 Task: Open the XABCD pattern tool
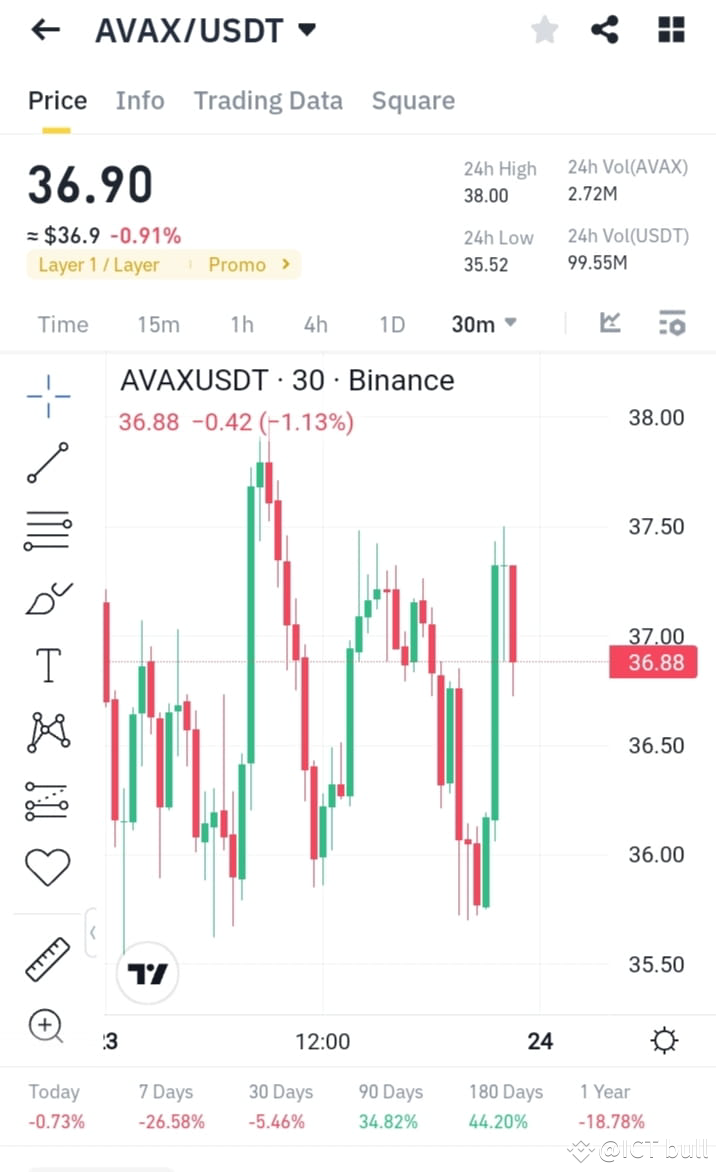[x=47, y=731]
